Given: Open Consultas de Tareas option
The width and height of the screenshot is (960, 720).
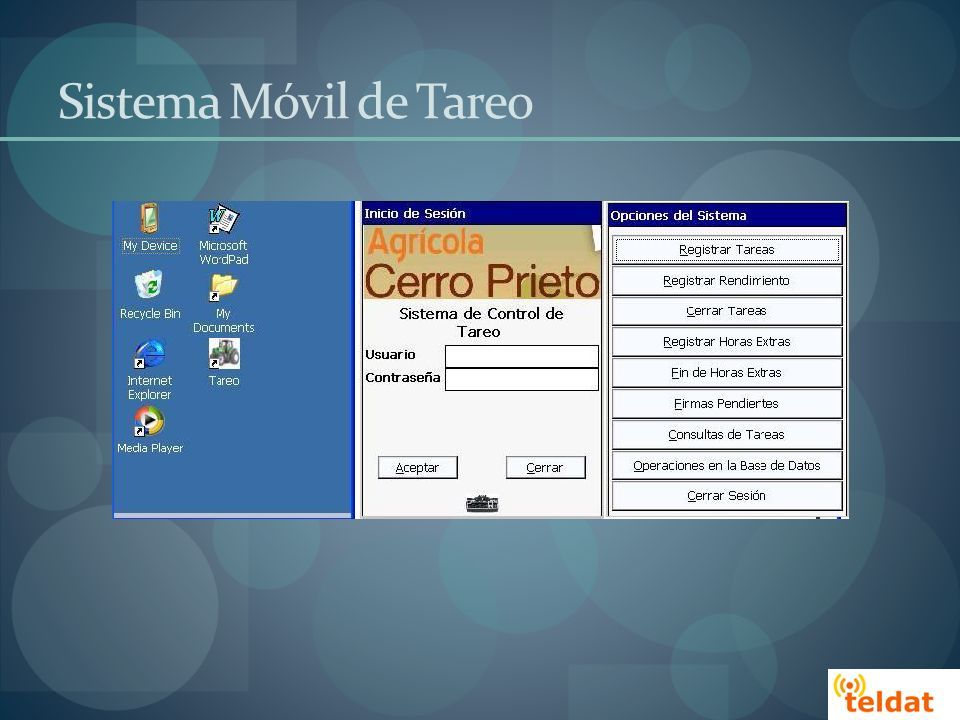Looking at the screenshot, I should click(x=727, y=435).
